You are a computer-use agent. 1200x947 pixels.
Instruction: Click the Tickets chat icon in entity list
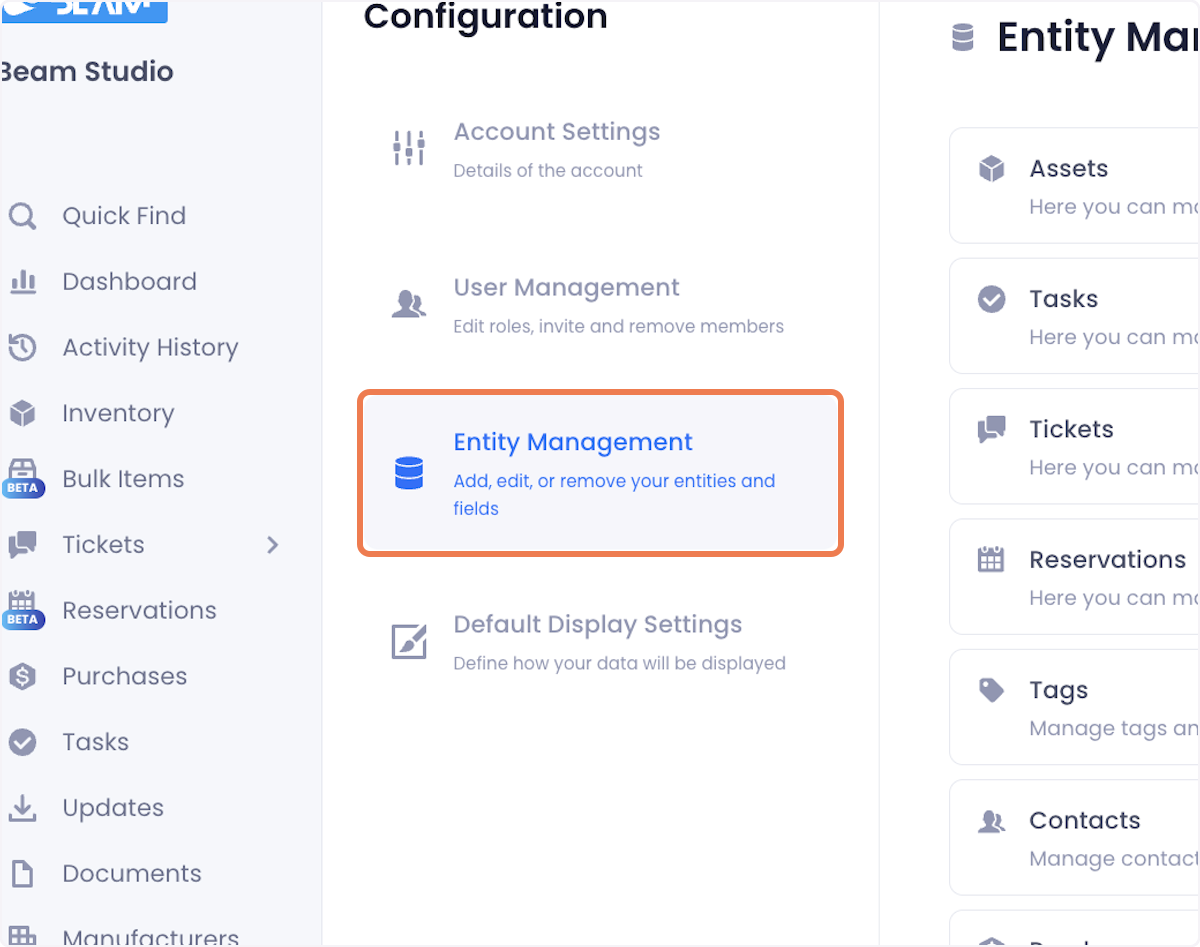point(991,430)
